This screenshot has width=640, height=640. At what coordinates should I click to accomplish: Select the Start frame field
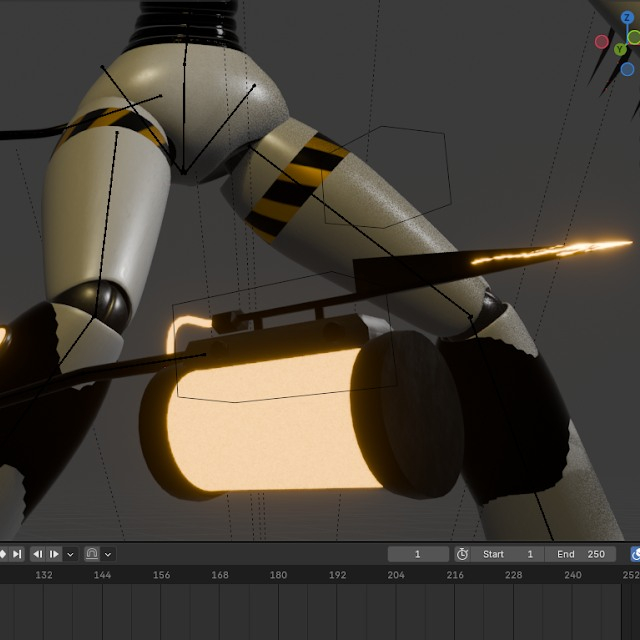(508, 553)
